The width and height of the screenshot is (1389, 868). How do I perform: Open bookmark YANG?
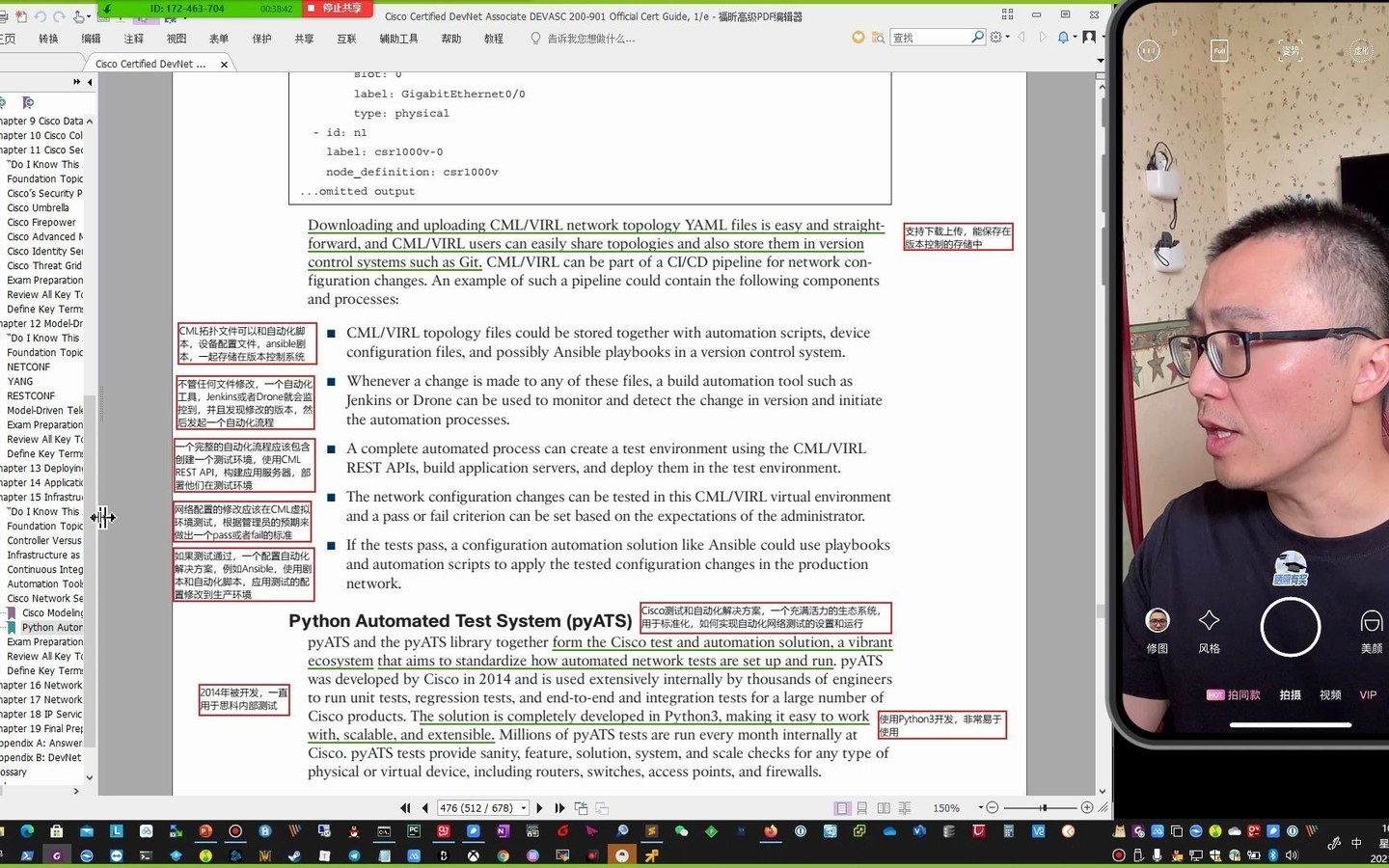pos(19,382)
